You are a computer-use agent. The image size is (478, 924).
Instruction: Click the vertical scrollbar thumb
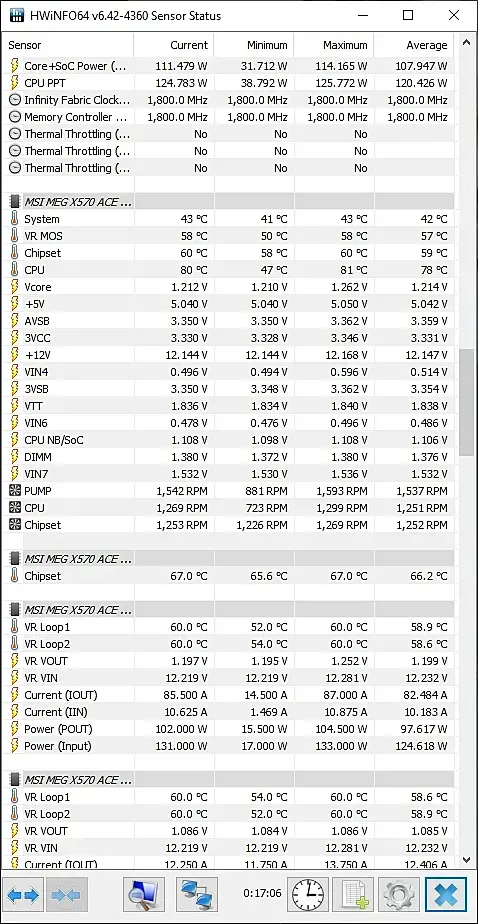[466, 402]
